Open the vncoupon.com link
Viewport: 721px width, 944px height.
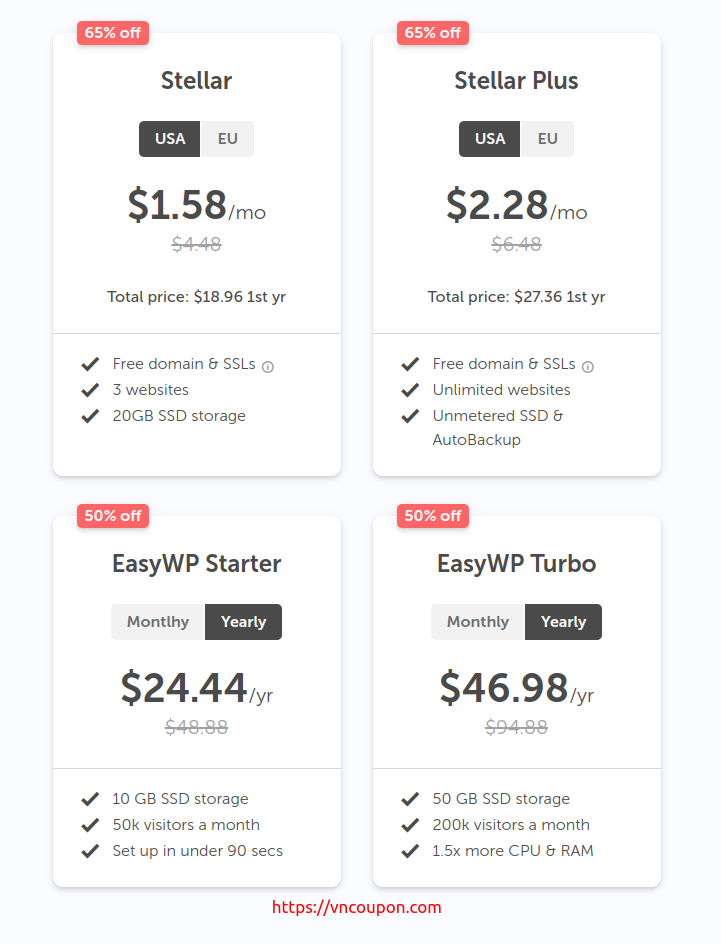click(x=356, y=907)
